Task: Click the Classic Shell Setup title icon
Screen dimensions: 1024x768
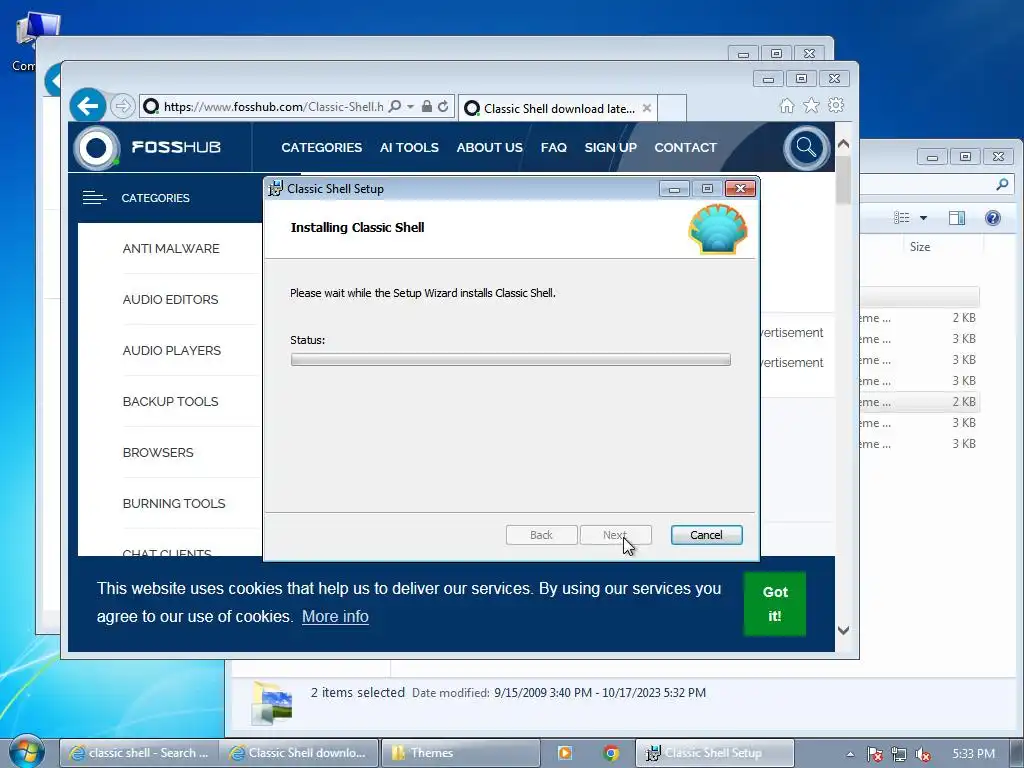Action: tap(276, 189)
